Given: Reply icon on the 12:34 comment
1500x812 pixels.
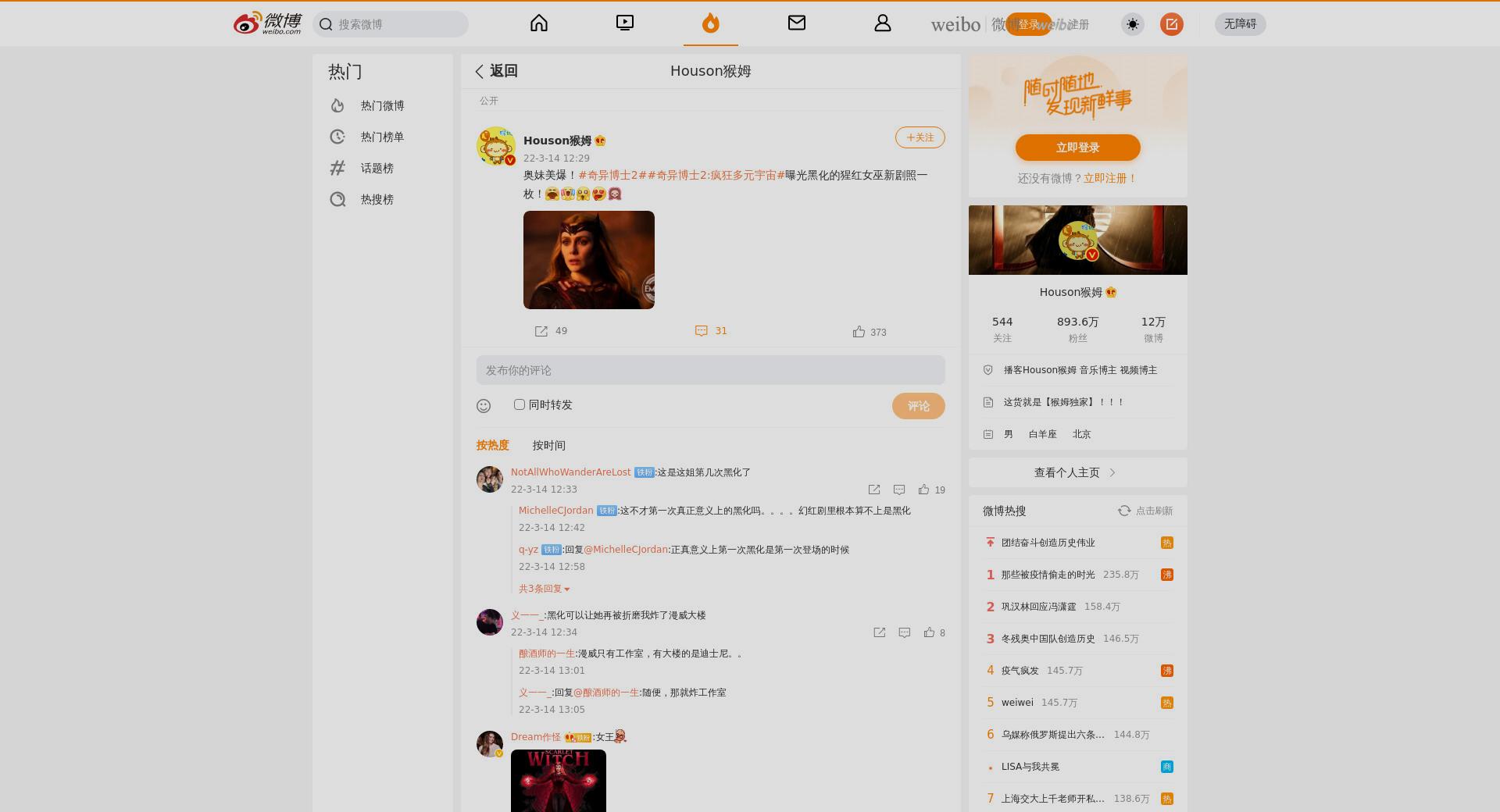Looking at the screenshot, I should pos(905,632).
